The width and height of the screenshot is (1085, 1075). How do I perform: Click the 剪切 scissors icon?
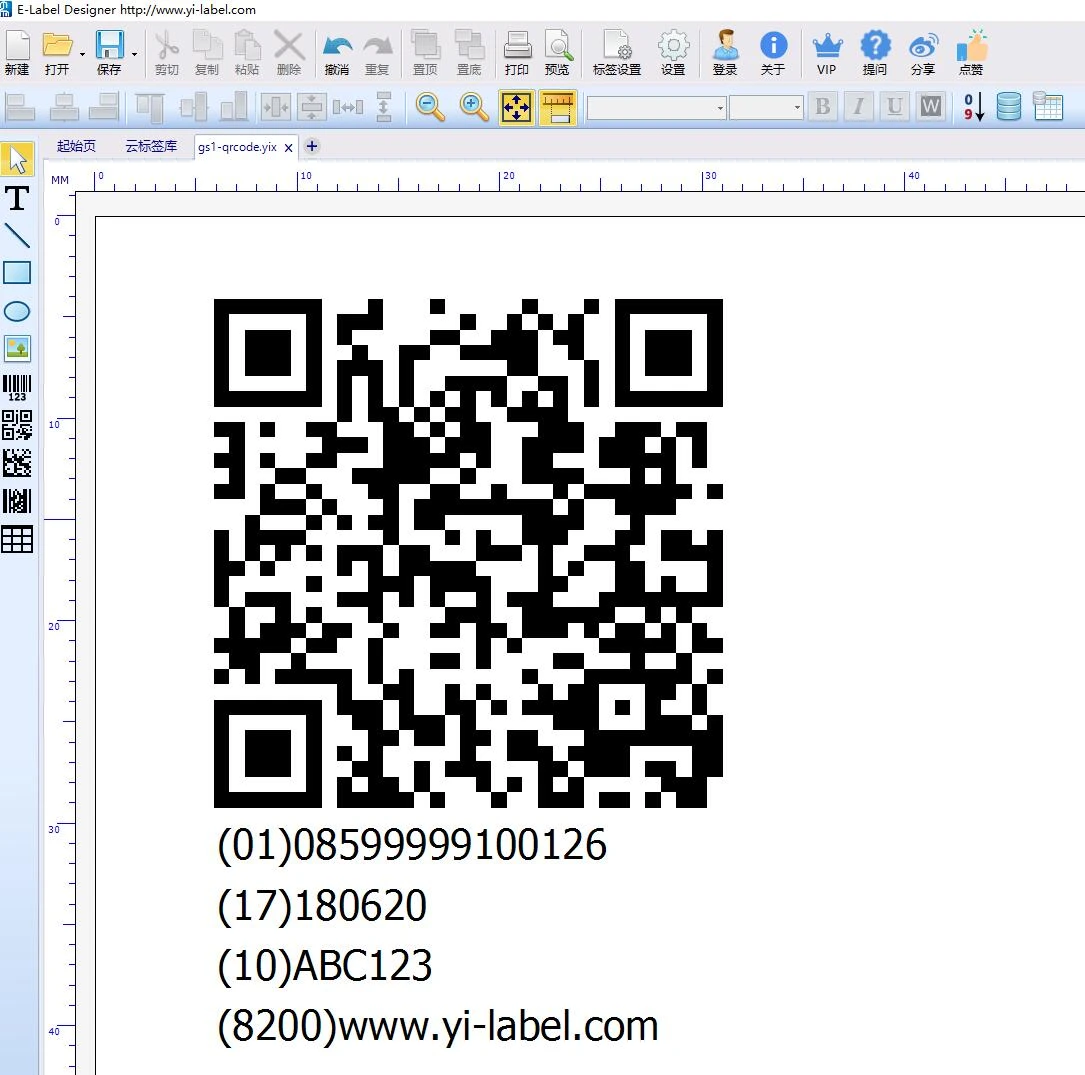[167, 53]
